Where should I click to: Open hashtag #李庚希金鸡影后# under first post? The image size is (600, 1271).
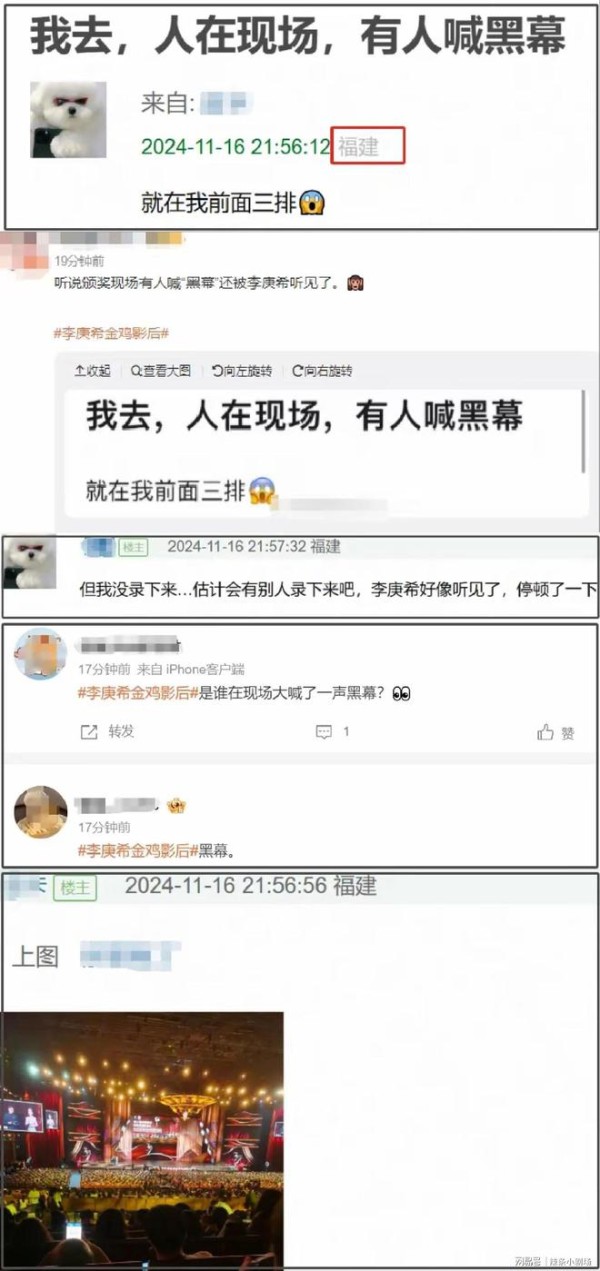(x=111, y=333)
